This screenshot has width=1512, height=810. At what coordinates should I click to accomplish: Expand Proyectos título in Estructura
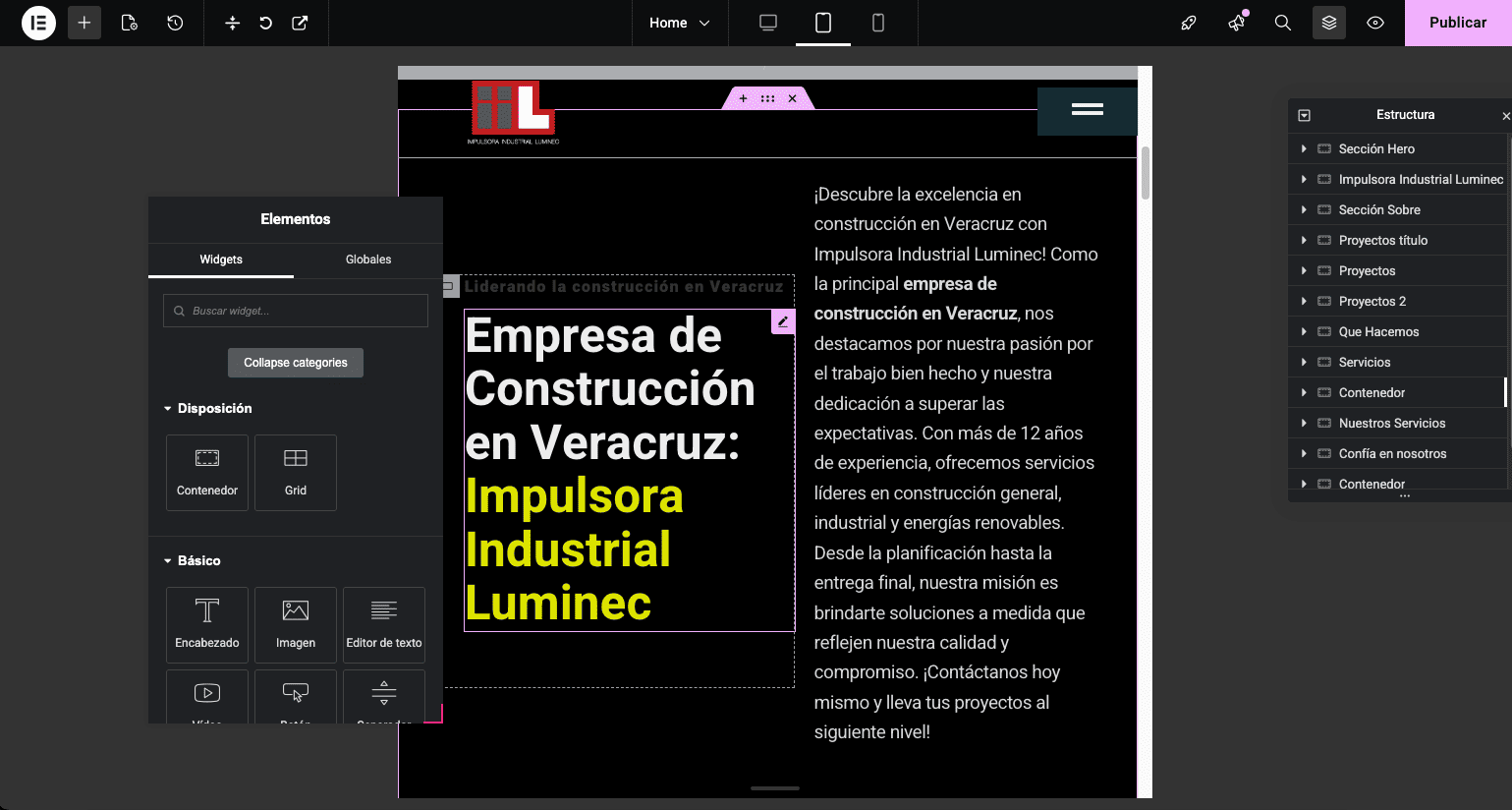1304,240
